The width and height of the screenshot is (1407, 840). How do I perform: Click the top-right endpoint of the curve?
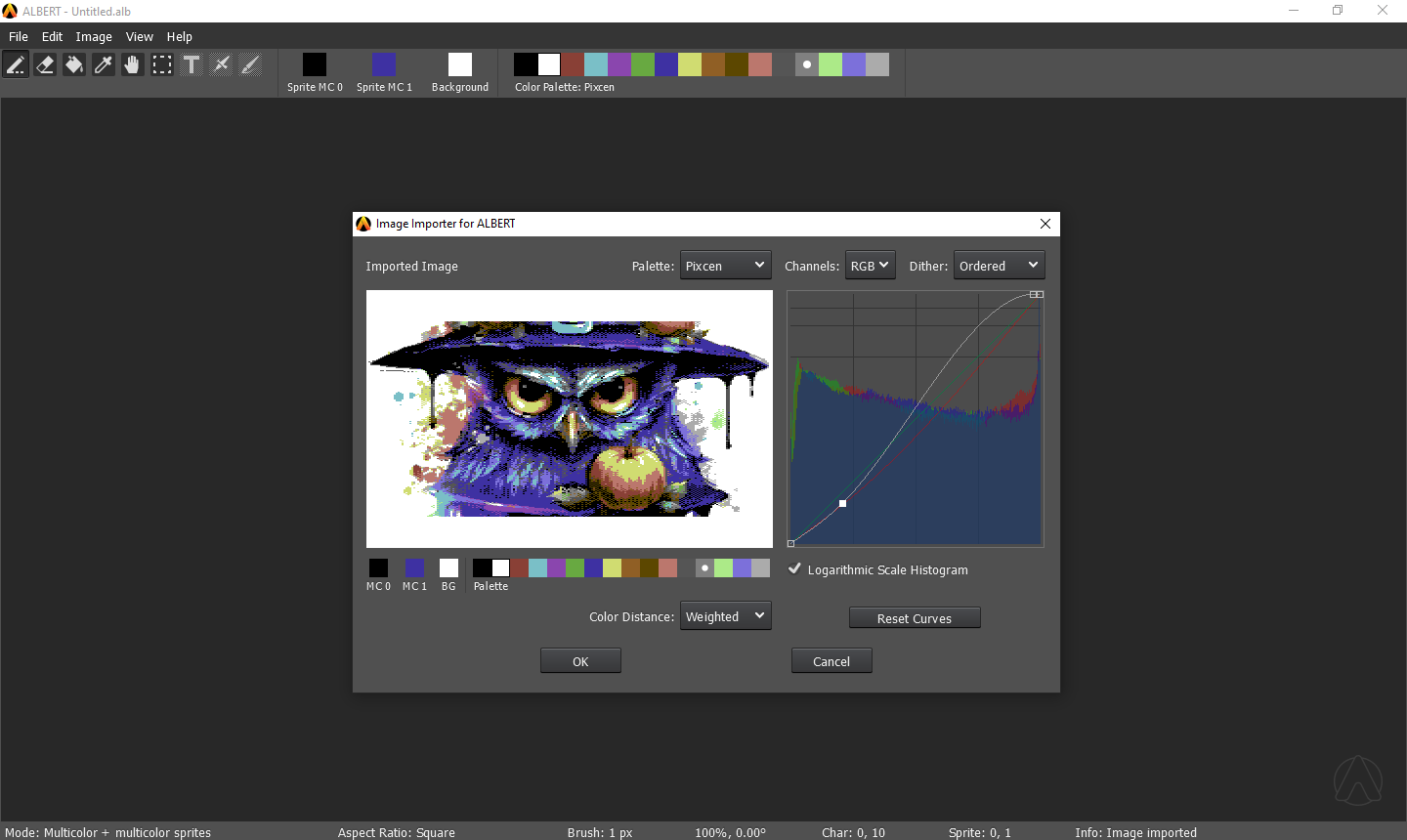point(1040,294)
